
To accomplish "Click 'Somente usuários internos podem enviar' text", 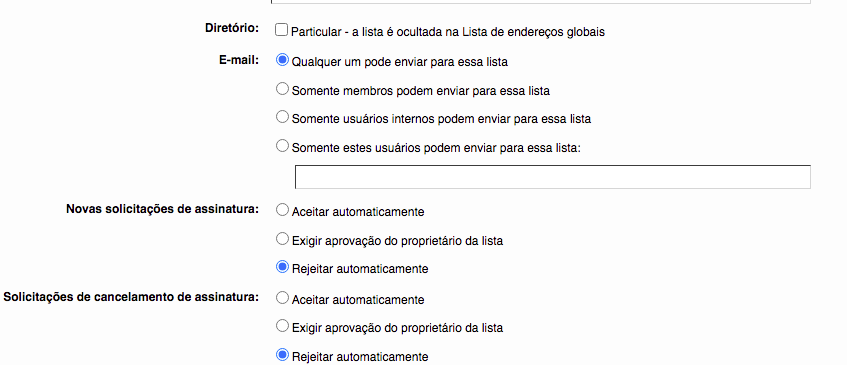I will 441,119.
